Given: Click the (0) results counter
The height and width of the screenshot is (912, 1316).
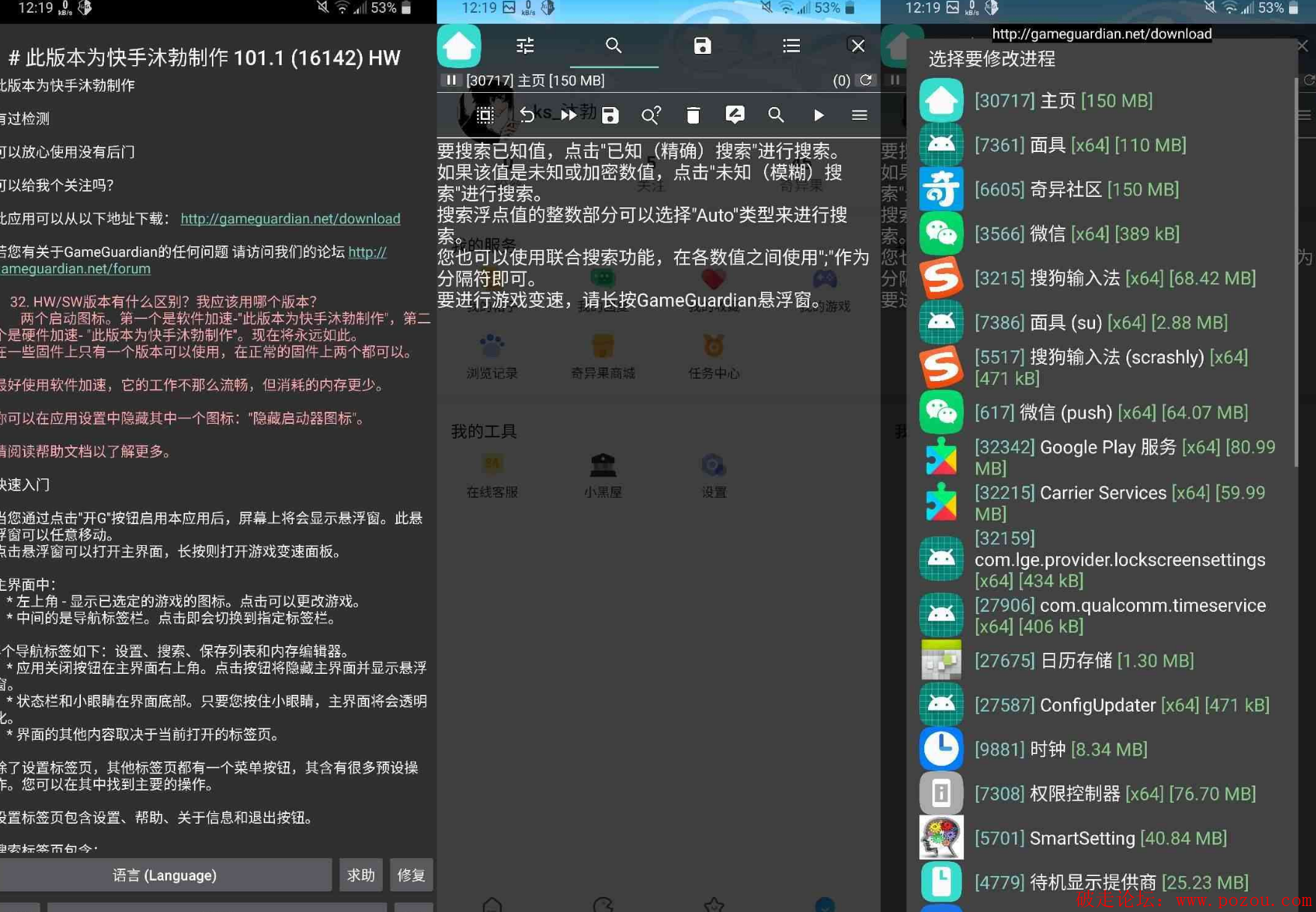Looking at the screenshot, I should [842, 80].
